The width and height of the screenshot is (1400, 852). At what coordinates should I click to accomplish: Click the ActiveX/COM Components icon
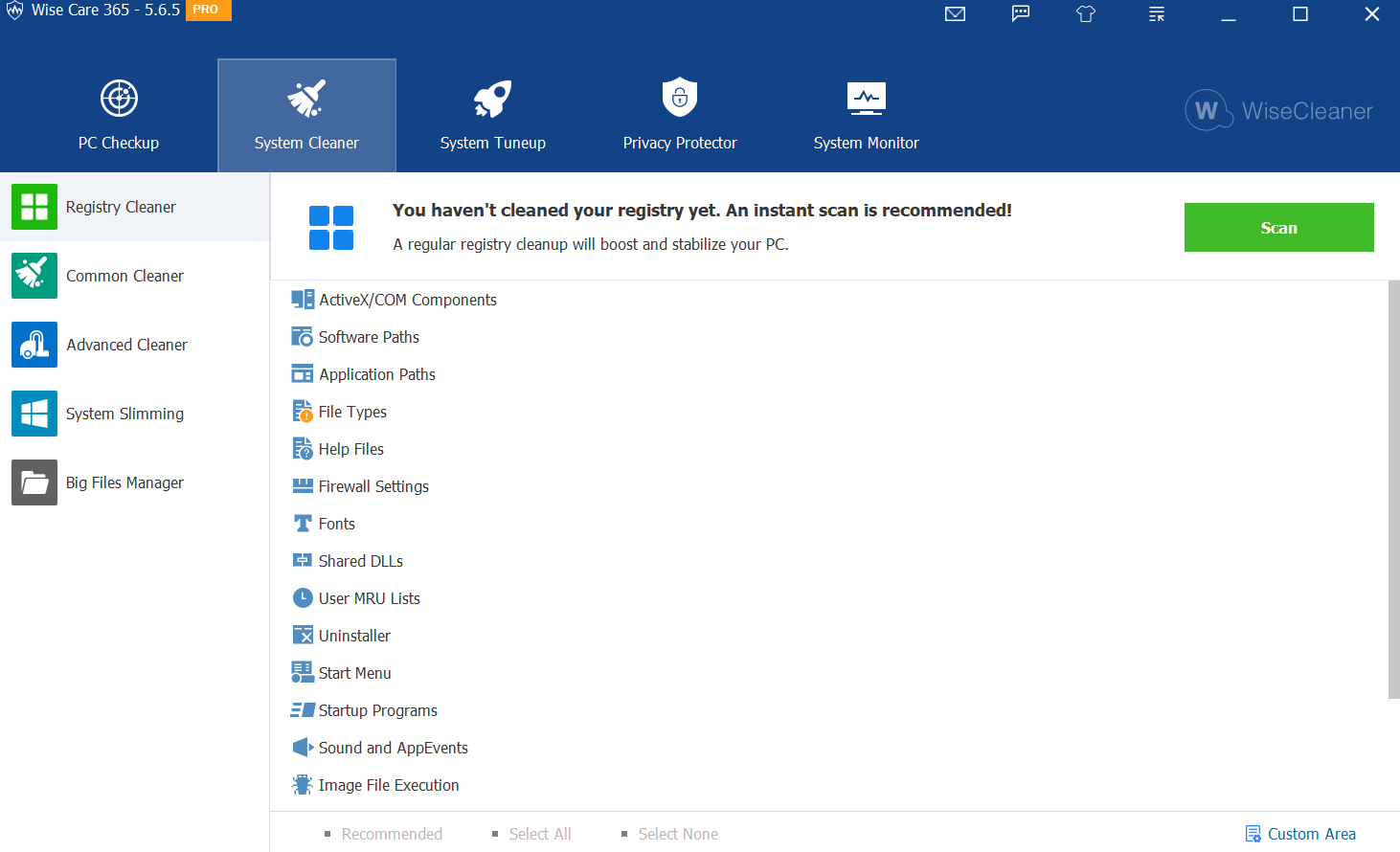click(303, 300)
